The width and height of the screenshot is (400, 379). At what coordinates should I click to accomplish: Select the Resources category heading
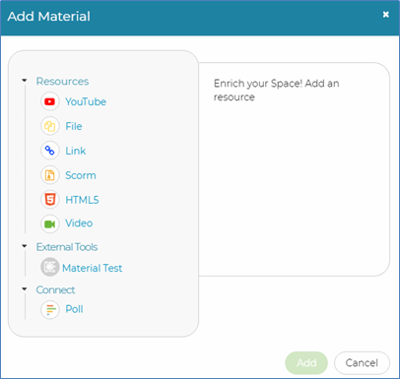click(62, 81)
